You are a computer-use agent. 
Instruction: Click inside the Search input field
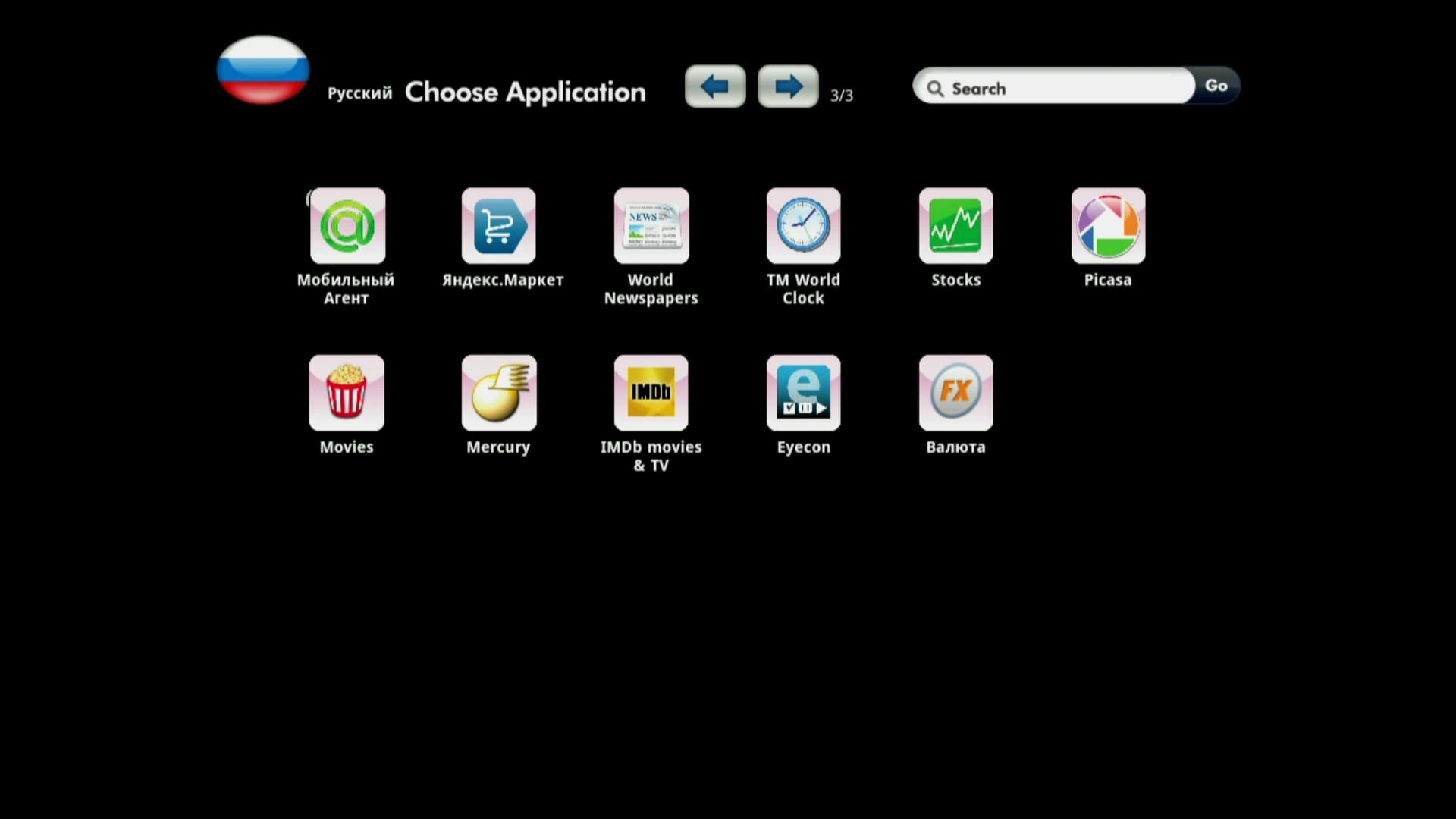[1069, 88]
